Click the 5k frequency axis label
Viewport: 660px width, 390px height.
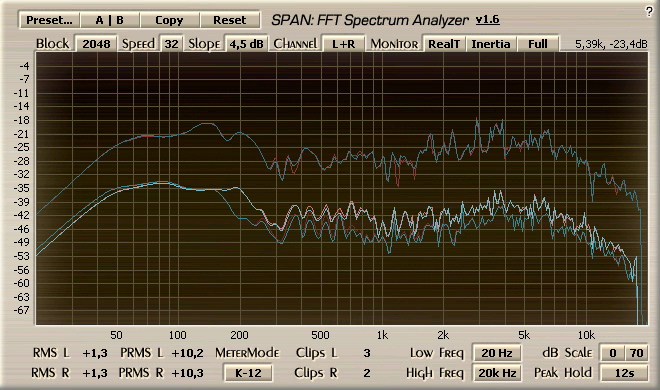pos(524,335)
